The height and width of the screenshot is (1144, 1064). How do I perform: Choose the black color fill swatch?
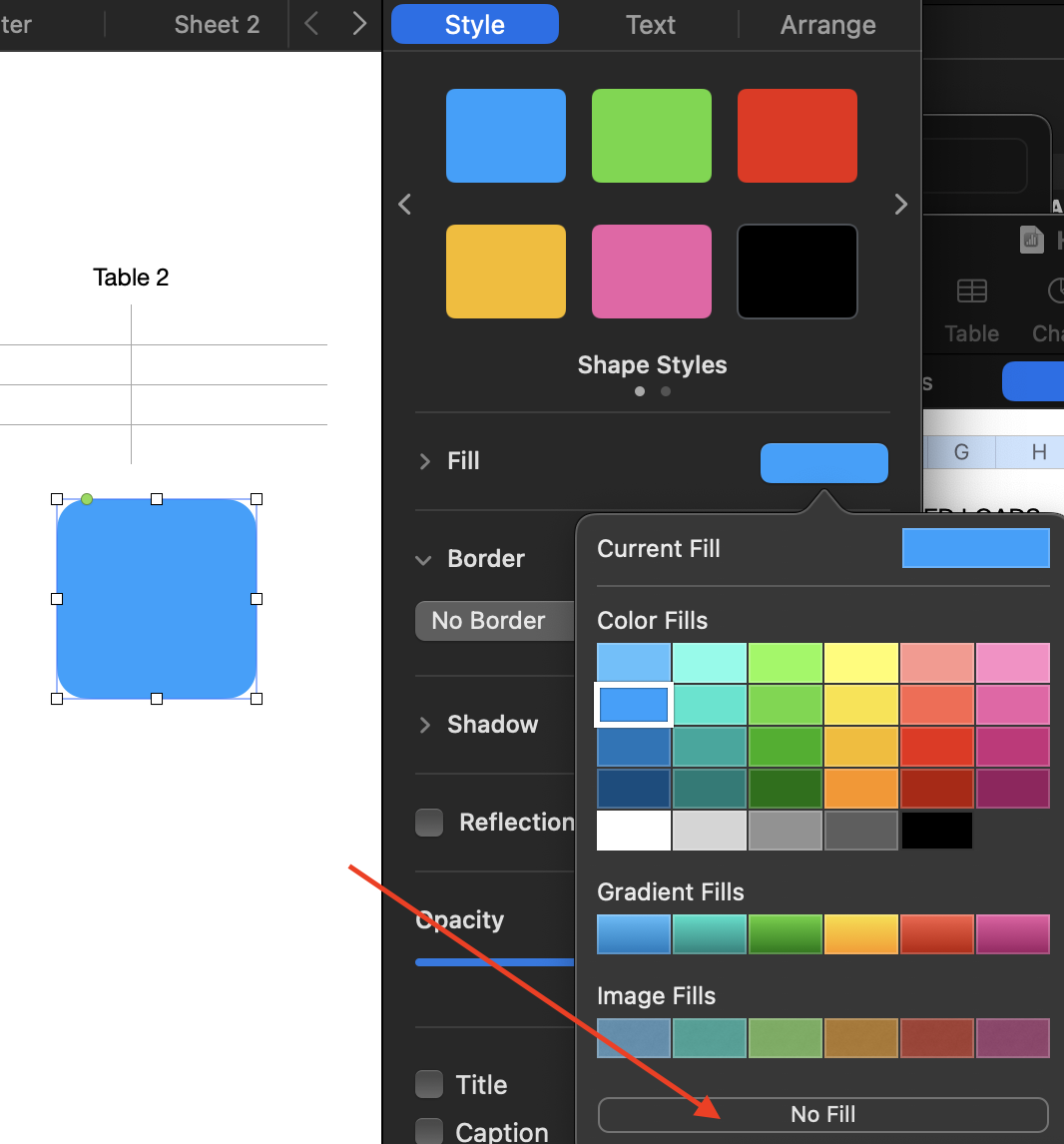pyautogui.click(x=936, y=831)
